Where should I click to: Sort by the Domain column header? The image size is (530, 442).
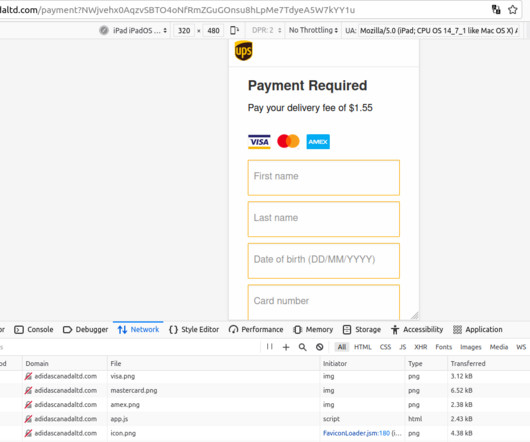point(65,364)
